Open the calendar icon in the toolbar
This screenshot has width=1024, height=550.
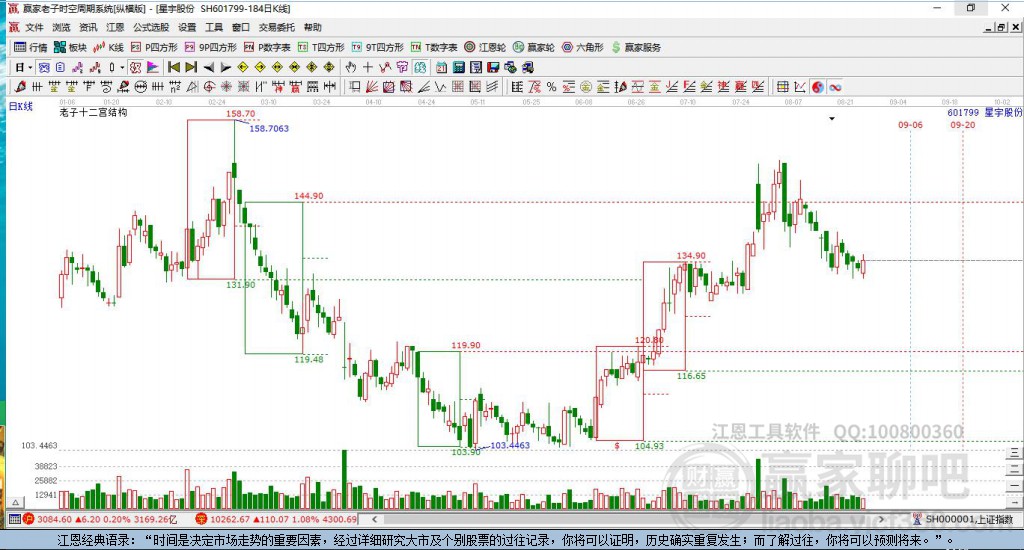pos(441,67)
